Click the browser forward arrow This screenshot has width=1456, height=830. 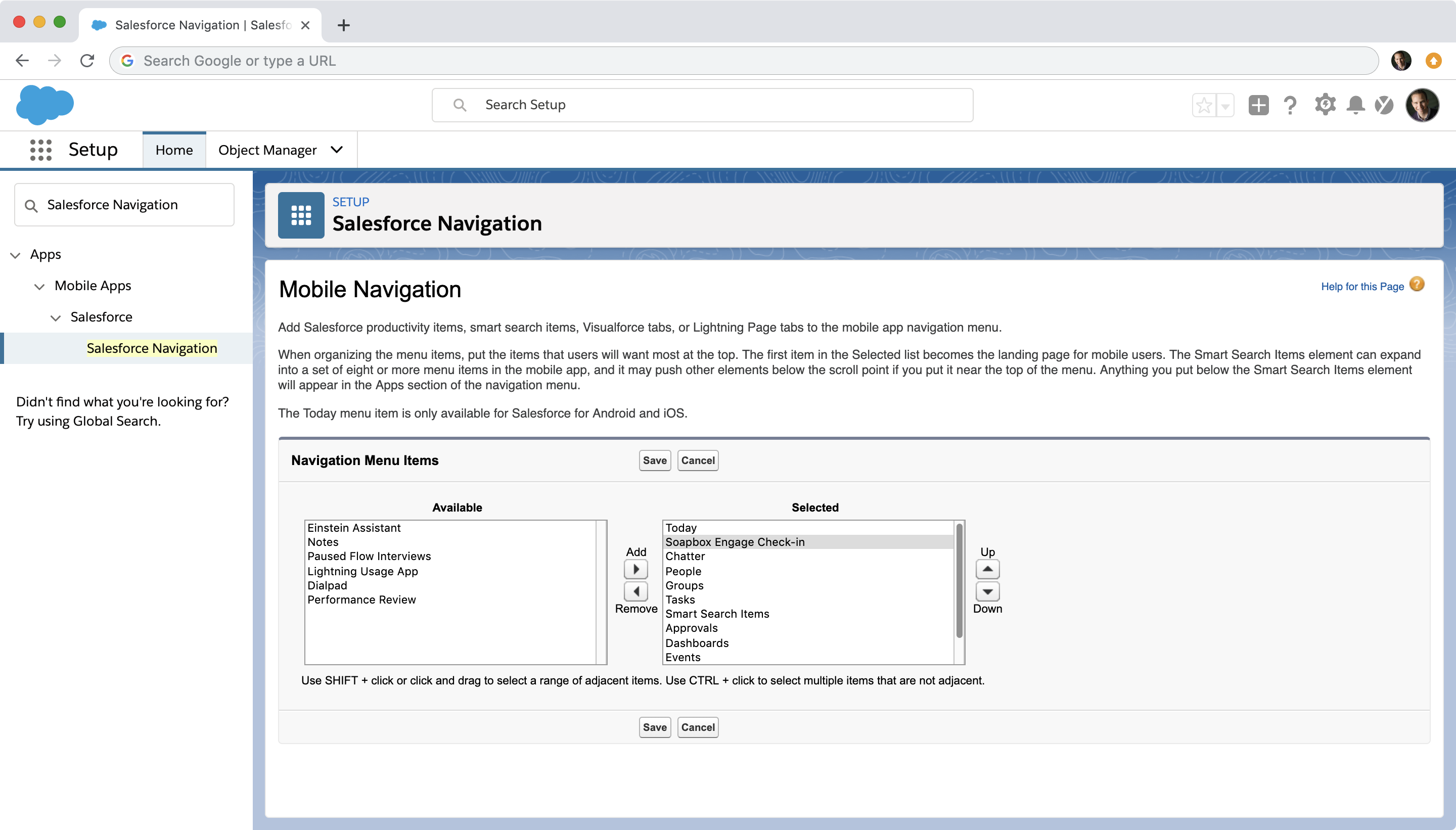coord(55,61)
